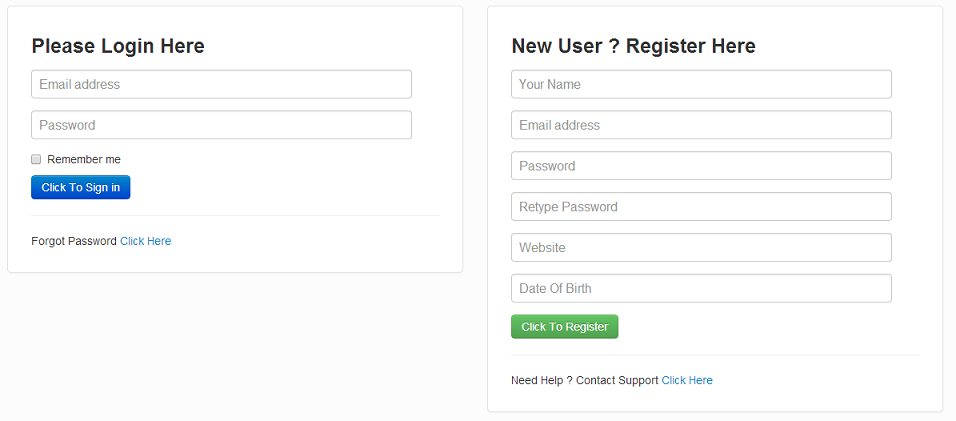Focus the registration Password field
This screenshot has width=956, height=421.
coord(701,166)
